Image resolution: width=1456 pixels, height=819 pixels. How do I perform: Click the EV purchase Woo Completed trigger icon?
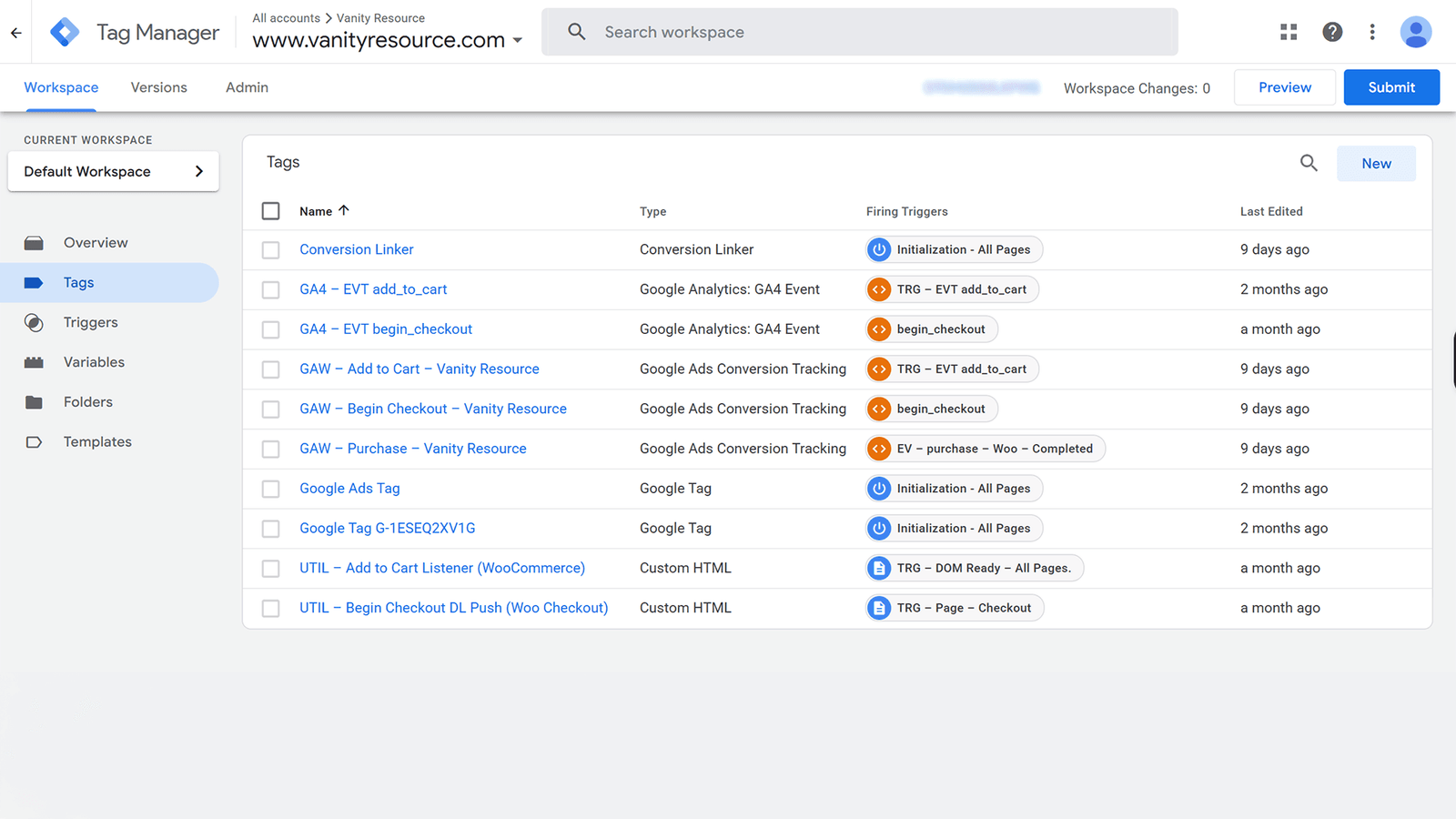tap(879, 449)
